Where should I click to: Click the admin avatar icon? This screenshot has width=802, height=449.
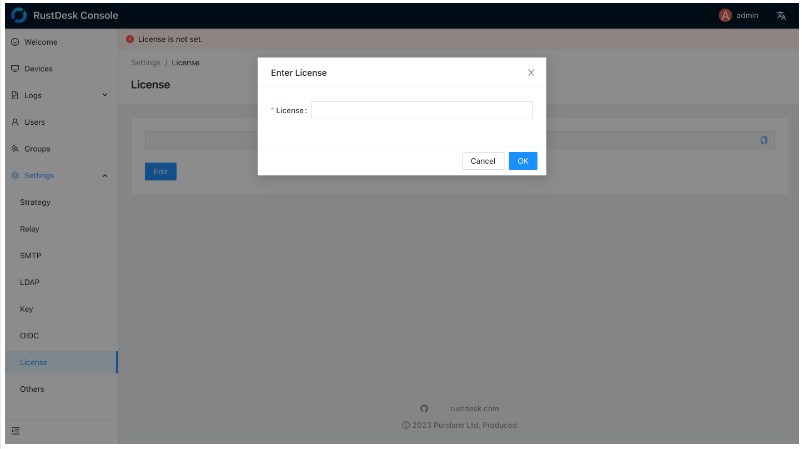pyautogui.click(x=725, y=15)
